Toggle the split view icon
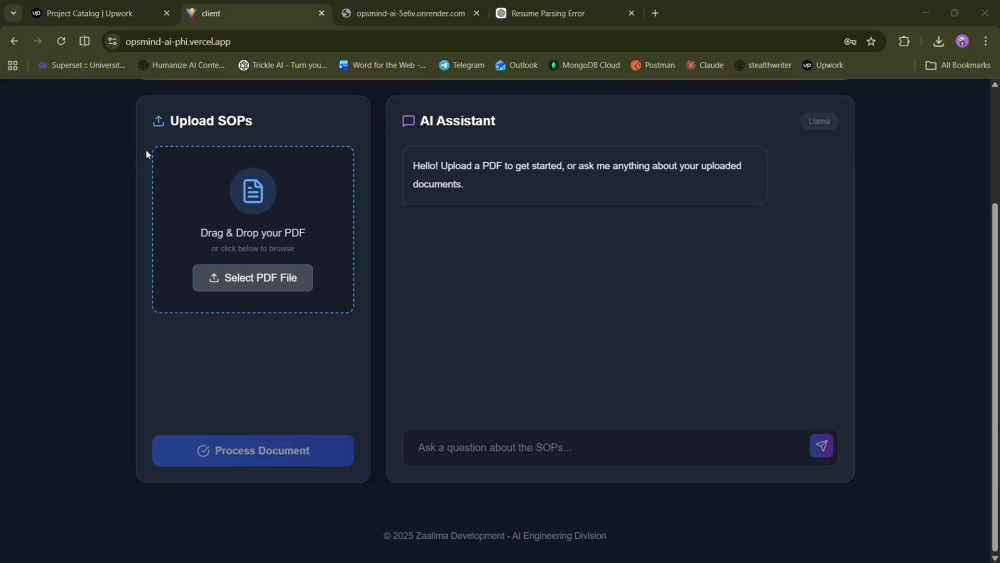The height and width of the screenshot is (563, 1000). [84, 41]
